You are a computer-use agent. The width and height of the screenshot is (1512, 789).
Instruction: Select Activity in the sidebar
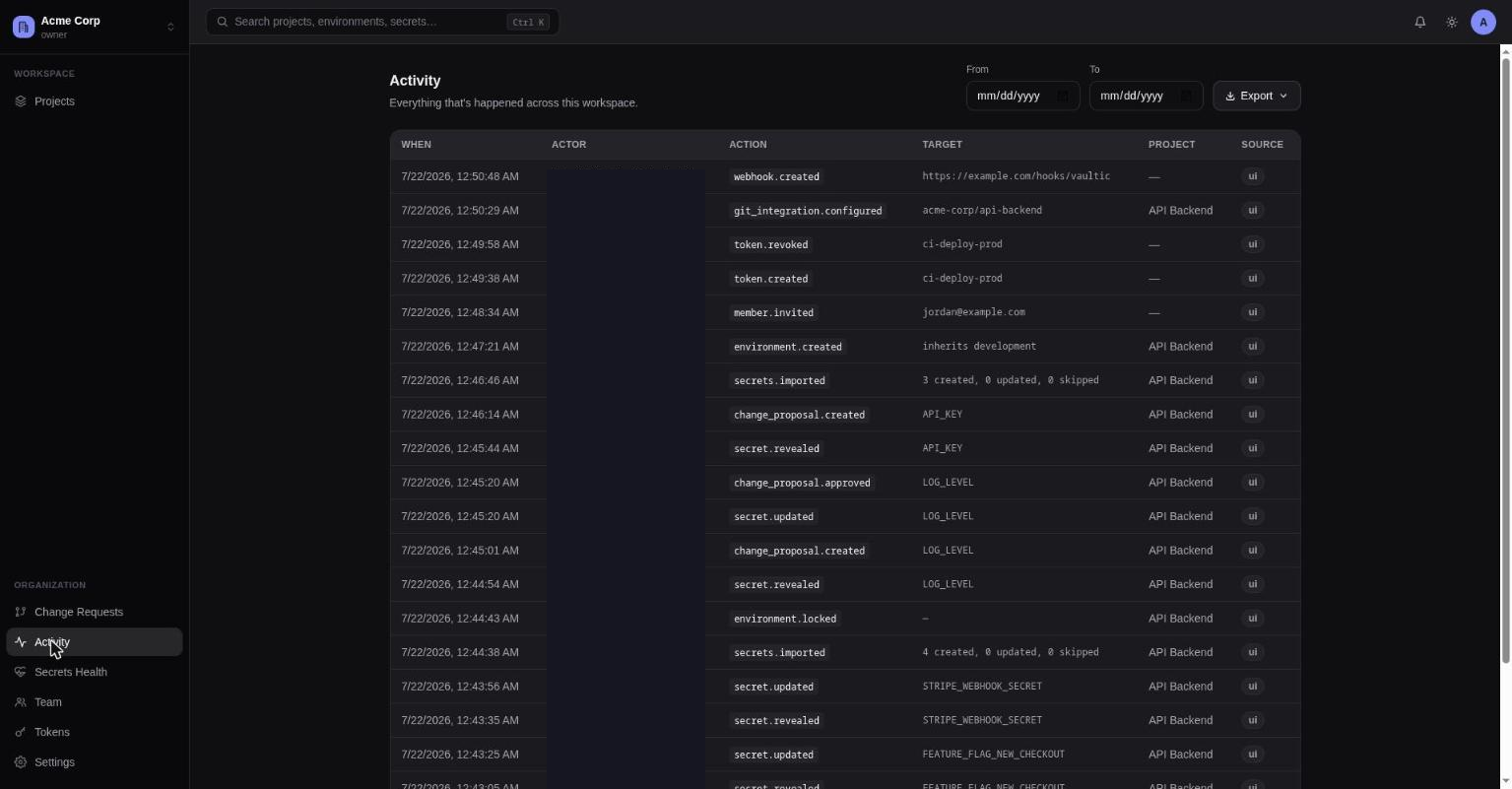[94, 642]
